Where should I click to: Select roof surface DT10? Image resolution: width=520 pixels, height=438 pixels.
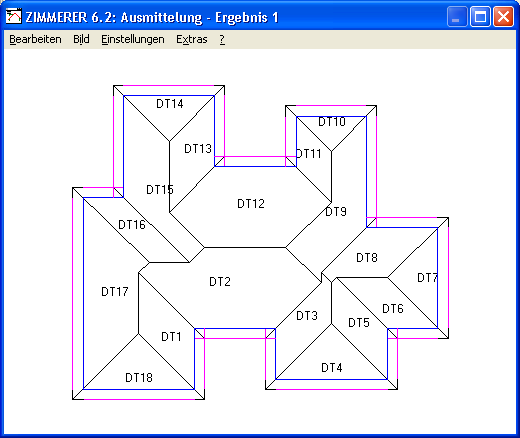pos(332,122)
